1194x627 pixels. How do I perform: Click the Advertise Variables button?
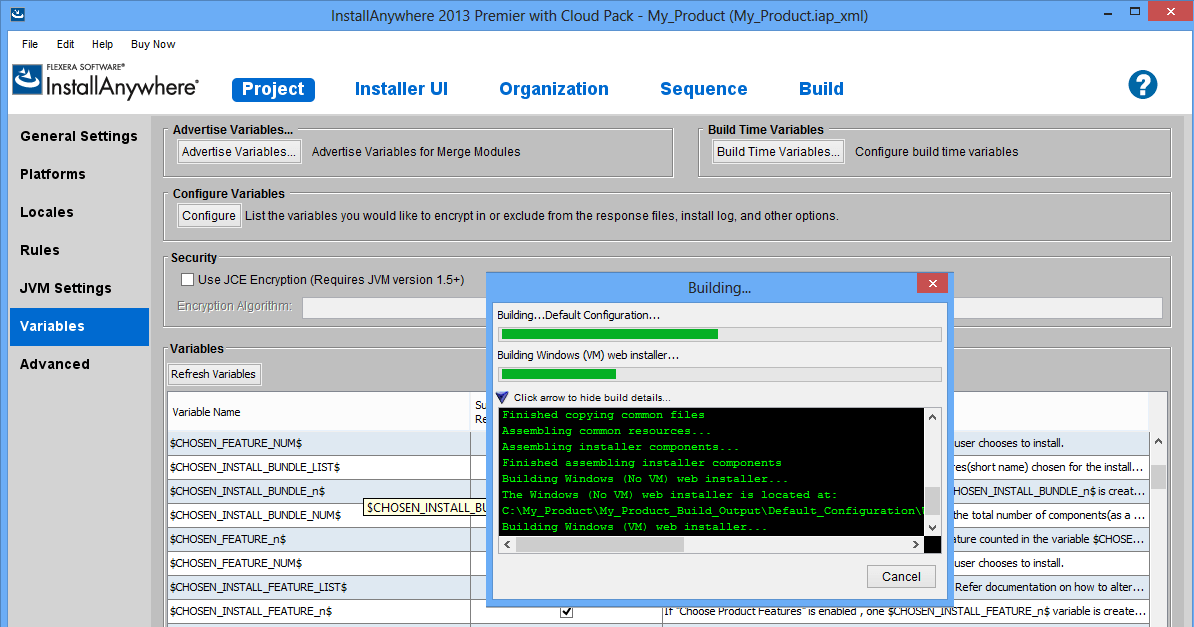pyautogui.click(x=238, y=151)
